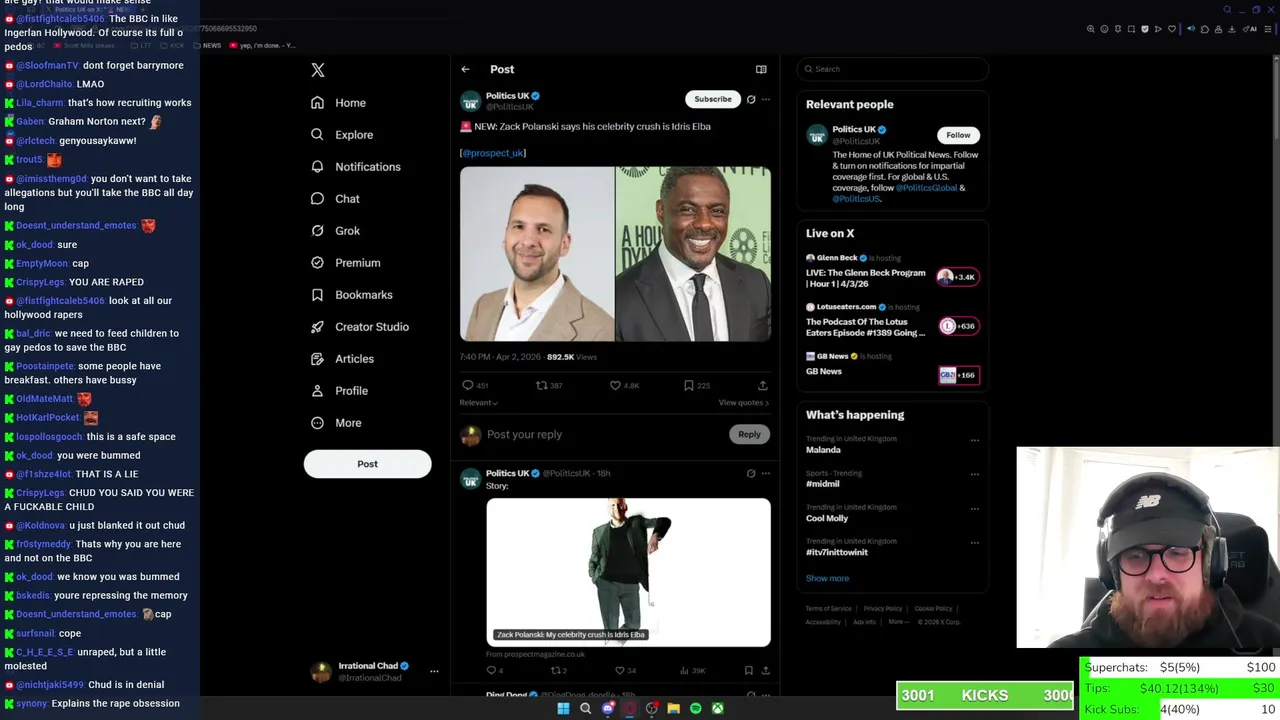Bookmark the post with 225 bookmarks
This screenshot has height=720, width=1280.
click(x=688, y=385)
